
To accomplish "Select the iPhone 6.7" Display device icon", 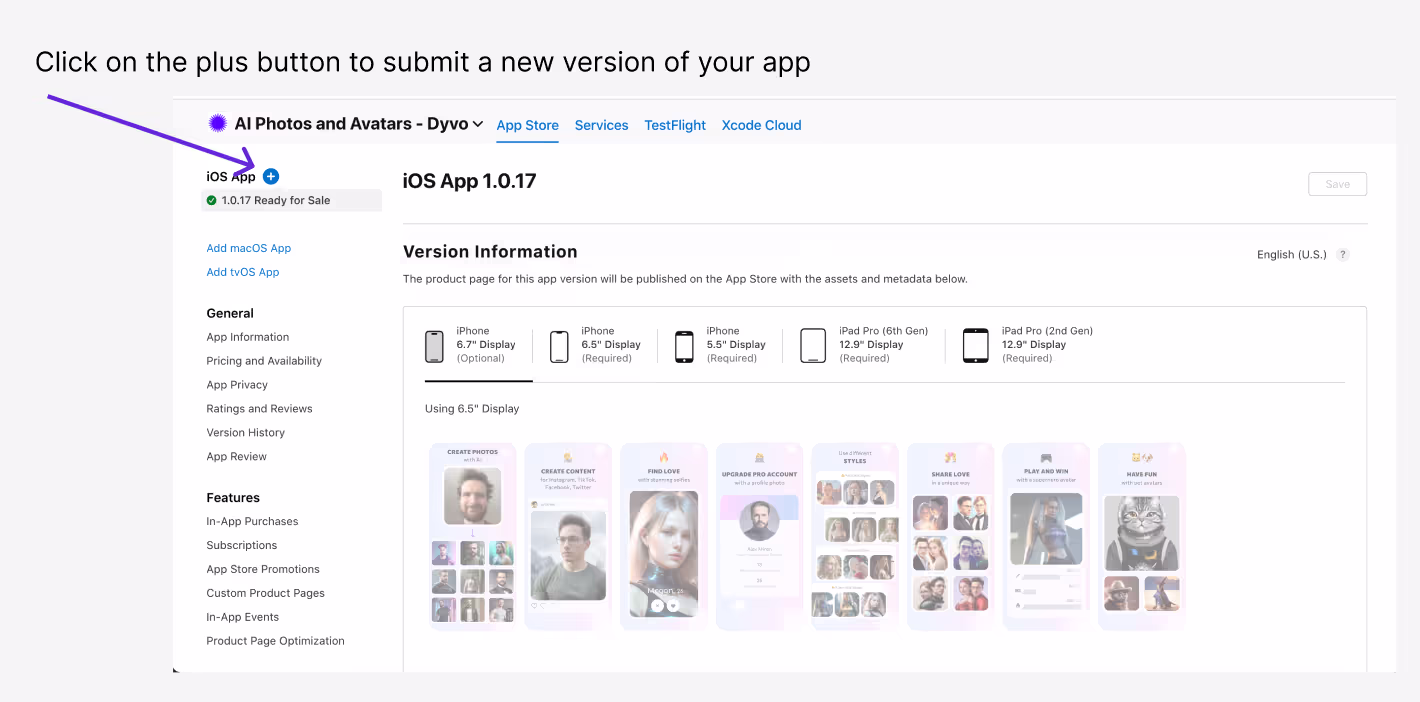I will click(x=434, y=346).
